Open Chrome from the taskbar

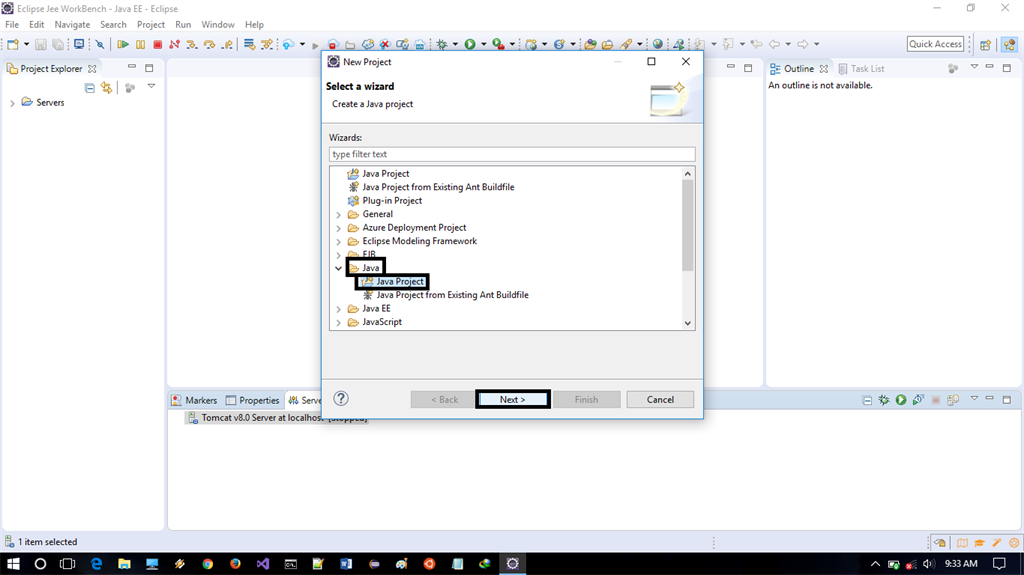(x=208, y=564)
